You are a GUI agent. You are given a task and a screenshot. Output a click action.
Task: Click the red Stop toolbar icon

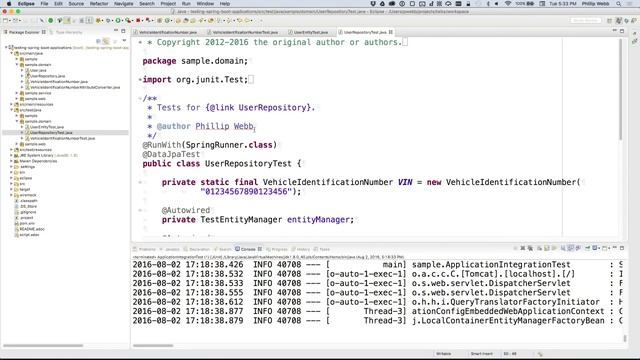[138, 20]
